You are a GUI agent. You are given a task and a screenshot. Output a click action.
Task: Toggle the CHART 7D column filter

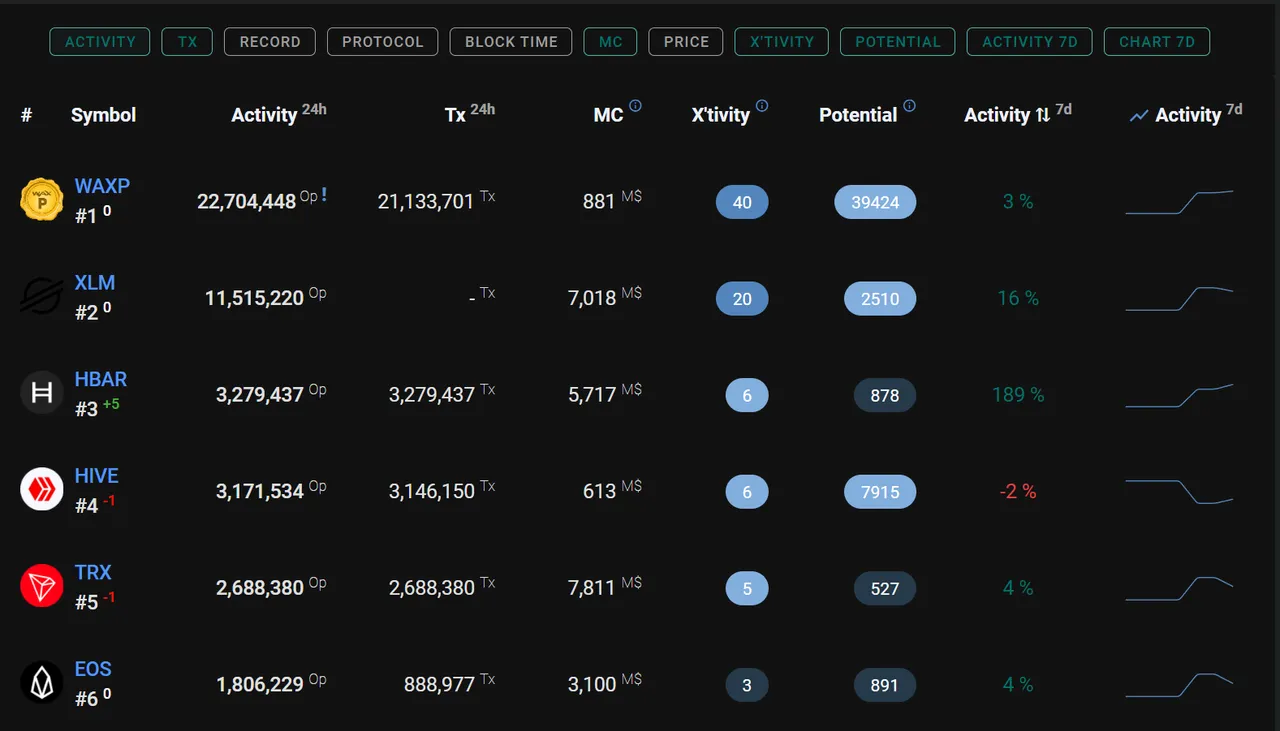point(1157,42)
